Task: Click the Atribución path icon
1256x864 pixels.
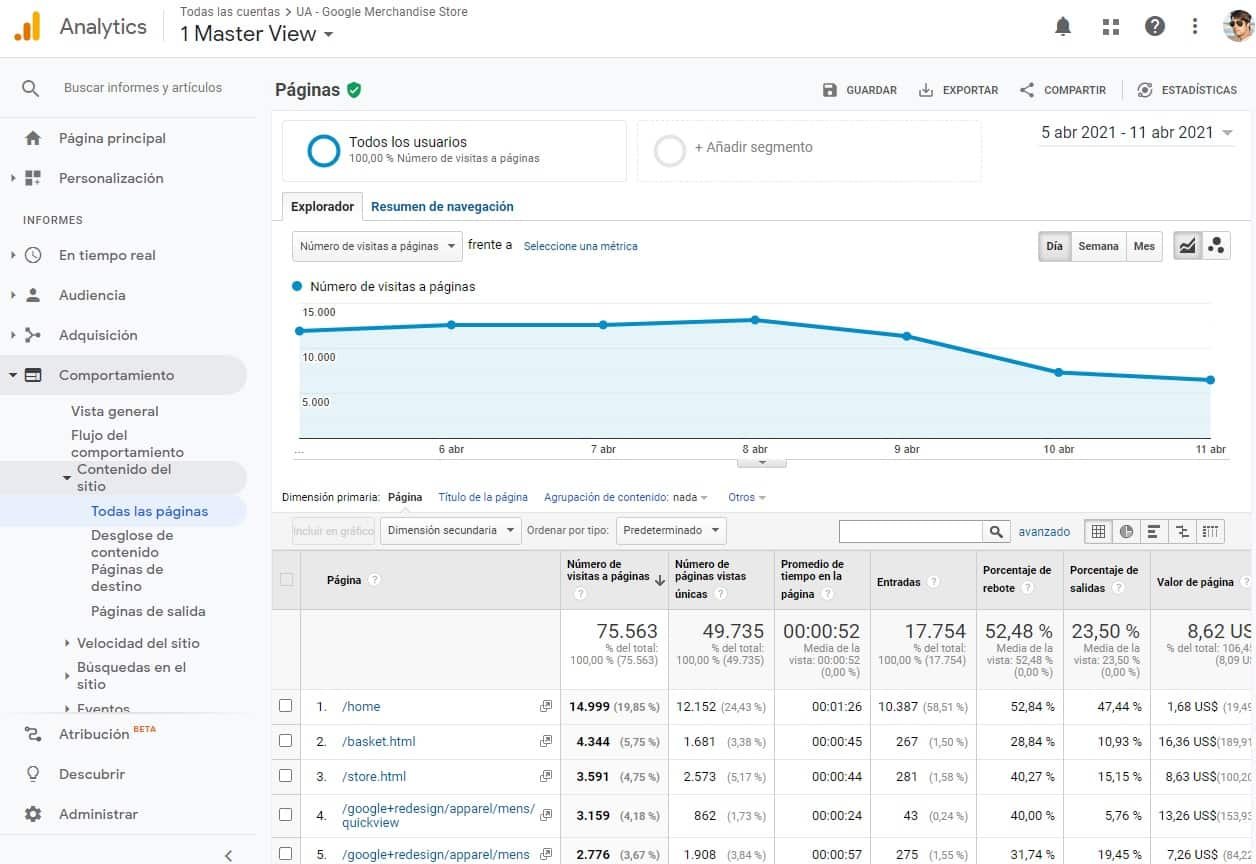Action: pyautogui.click(x=33, y=734)
